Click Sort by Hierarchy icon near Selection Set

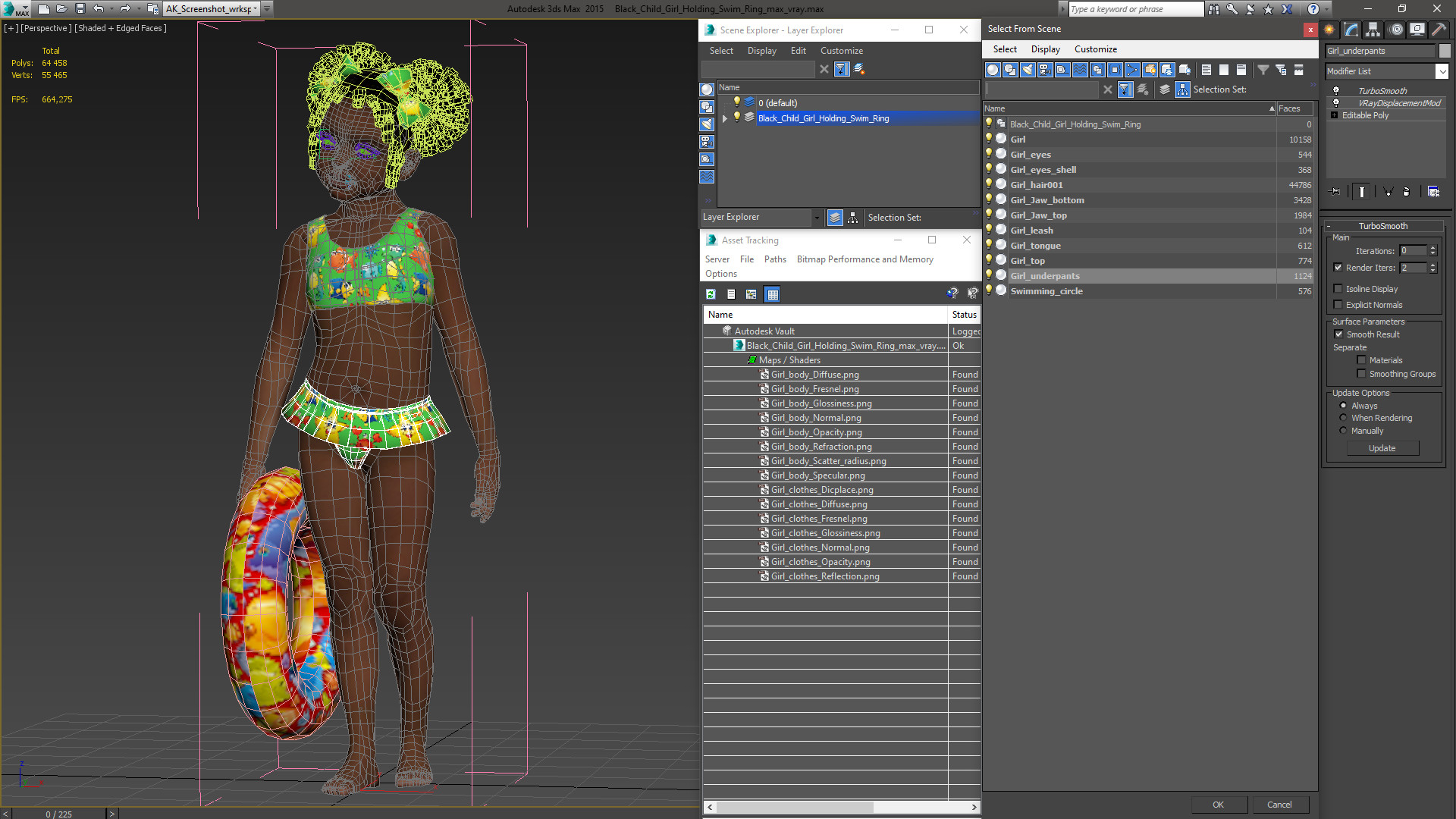click(x=1182, y=89)
